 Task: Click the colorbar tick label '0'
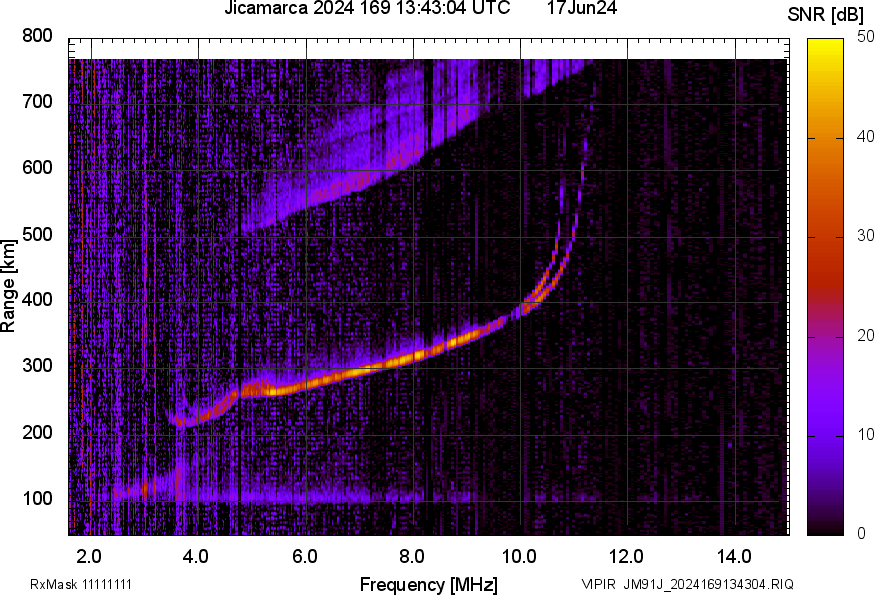(862, 534)
